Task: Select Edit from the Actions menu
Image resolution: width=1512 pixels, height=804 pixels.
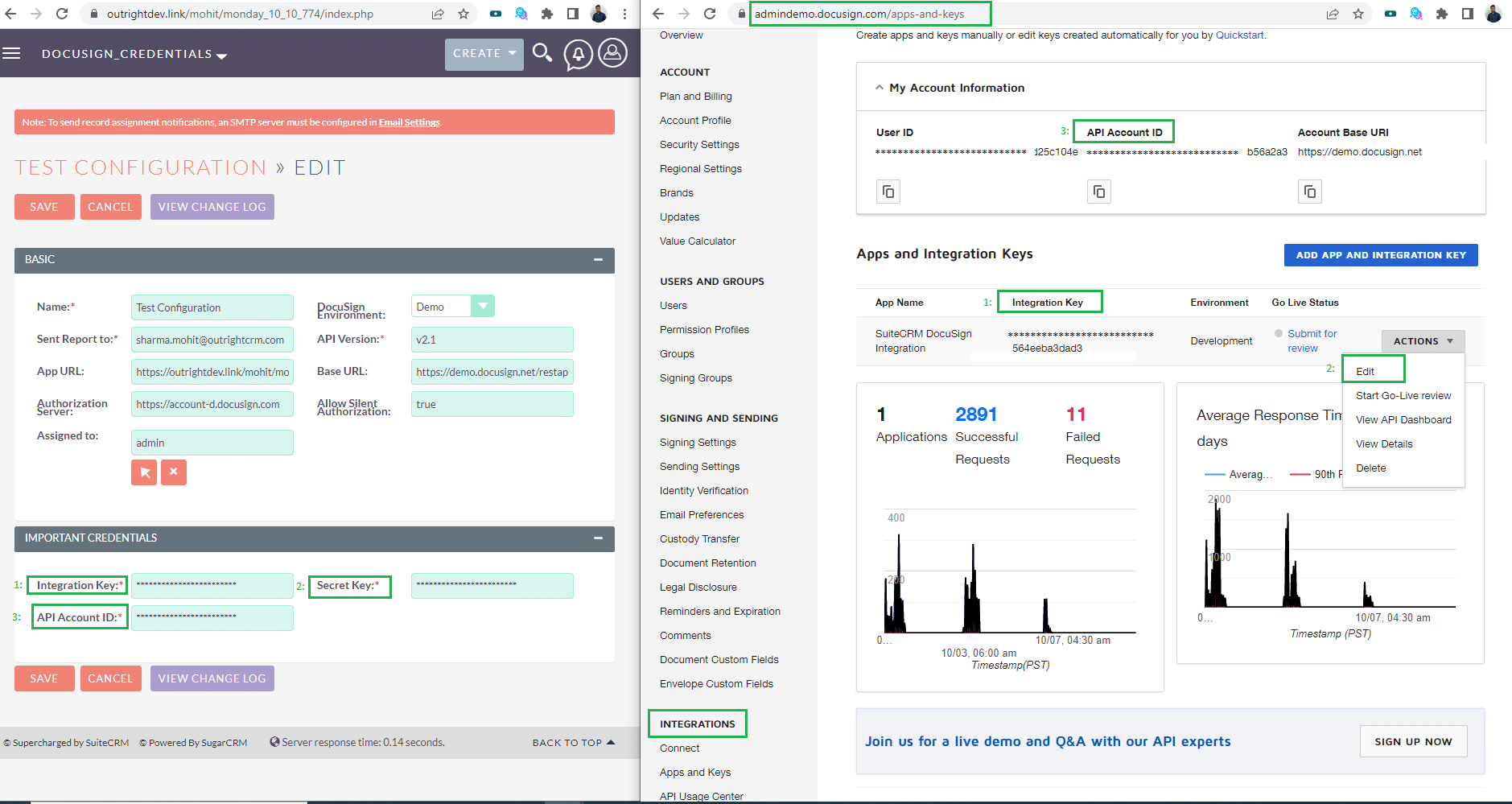Action: point(1365,371)
